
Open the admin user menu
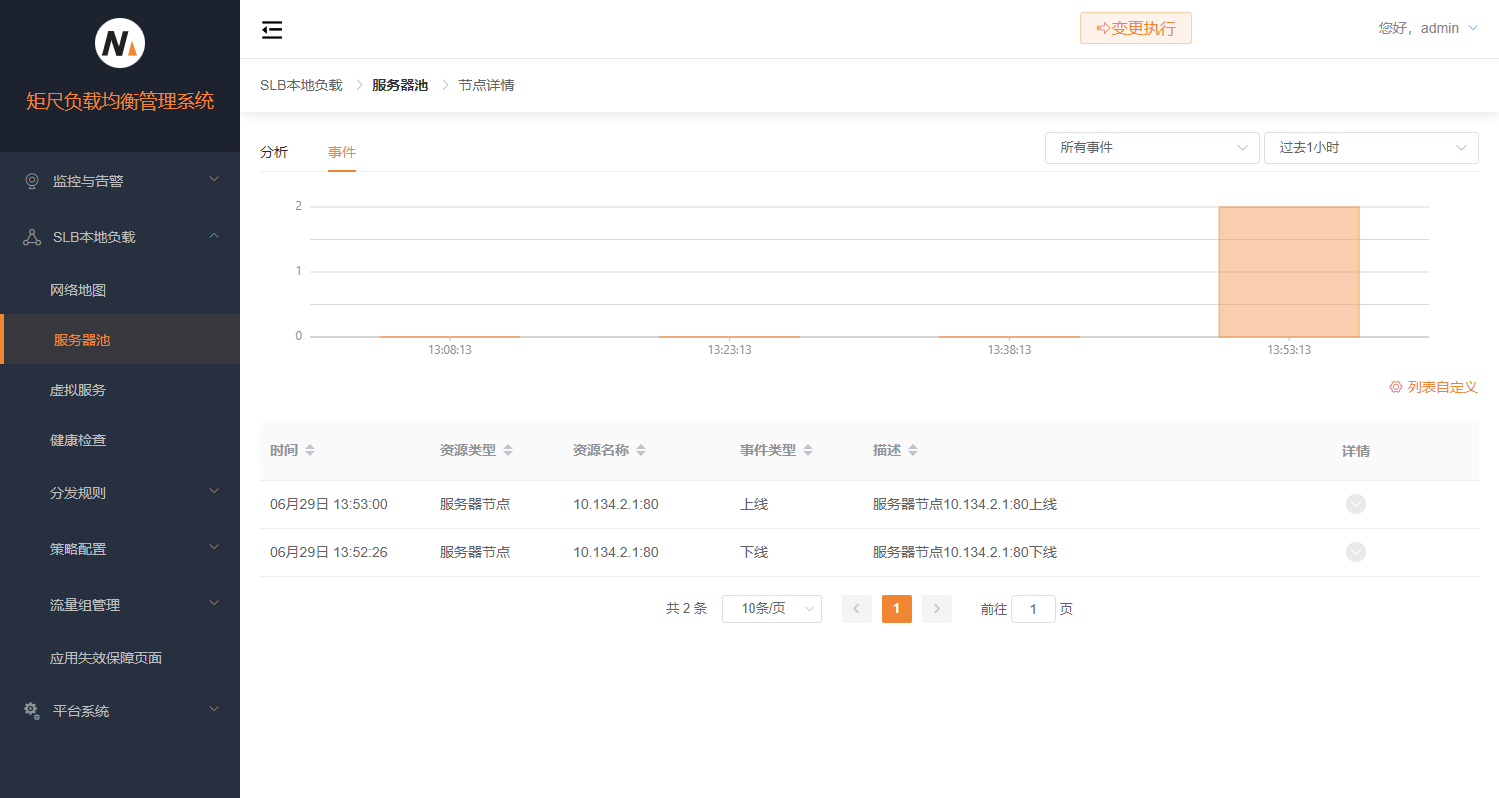tap(1428, 28)
